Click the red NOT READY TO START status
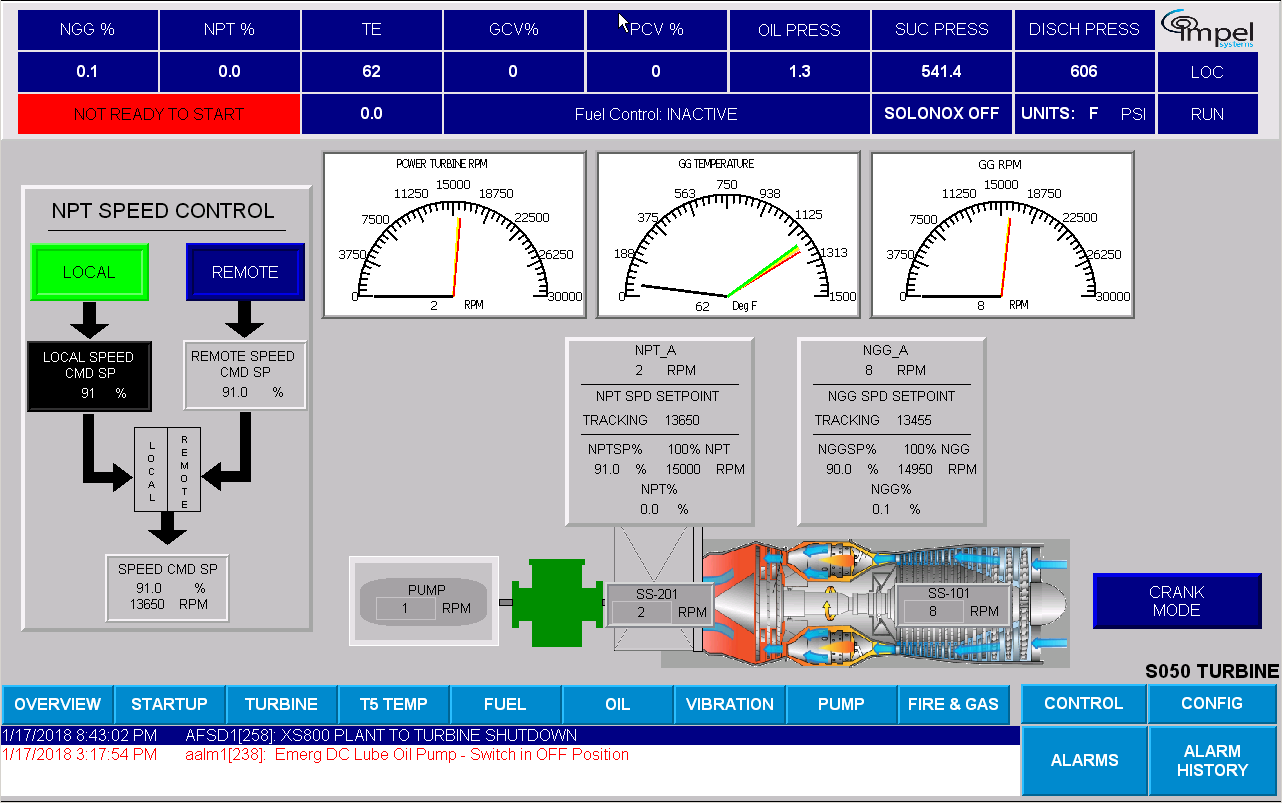 point(159,114)
